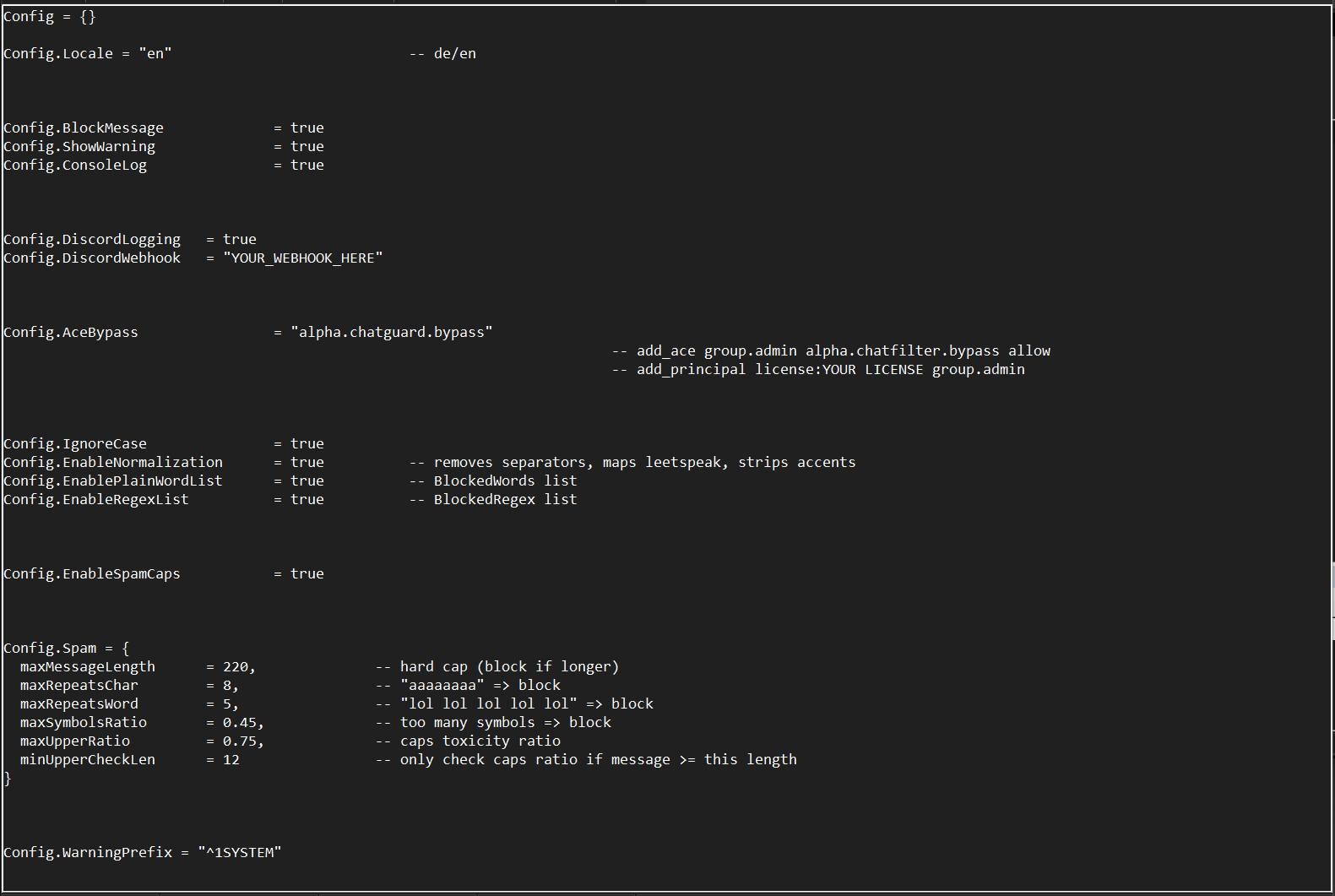Click the true value of Config.EnablePlainWordList
Screen dimensions: 1335x896
point(307,481)
